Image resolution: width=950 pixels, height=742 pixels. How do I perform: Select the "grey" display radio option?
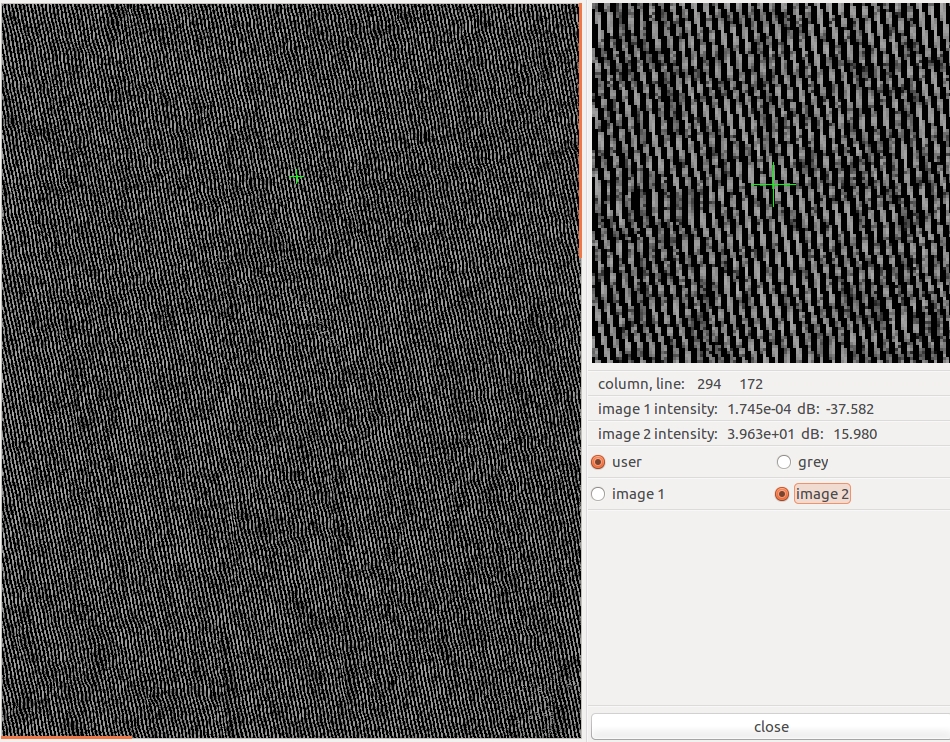tap(784, 462)
